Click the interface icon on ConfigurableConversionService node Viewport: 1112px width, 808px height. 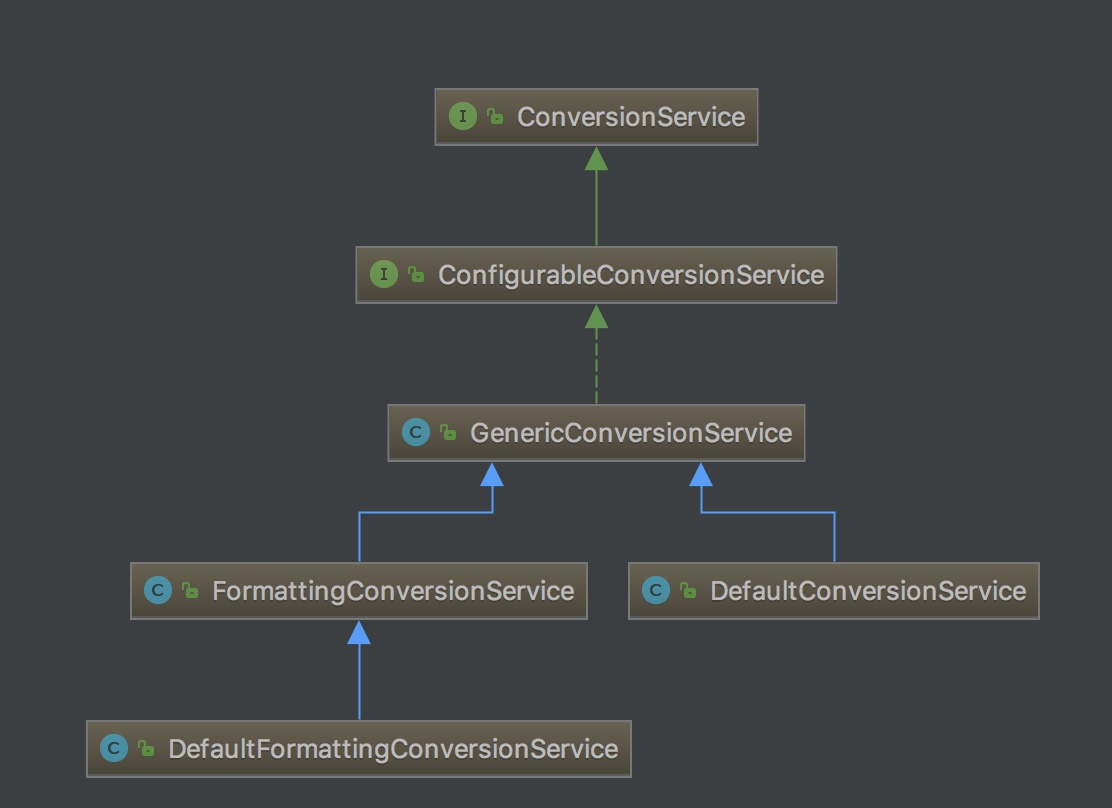pos(384,275)
